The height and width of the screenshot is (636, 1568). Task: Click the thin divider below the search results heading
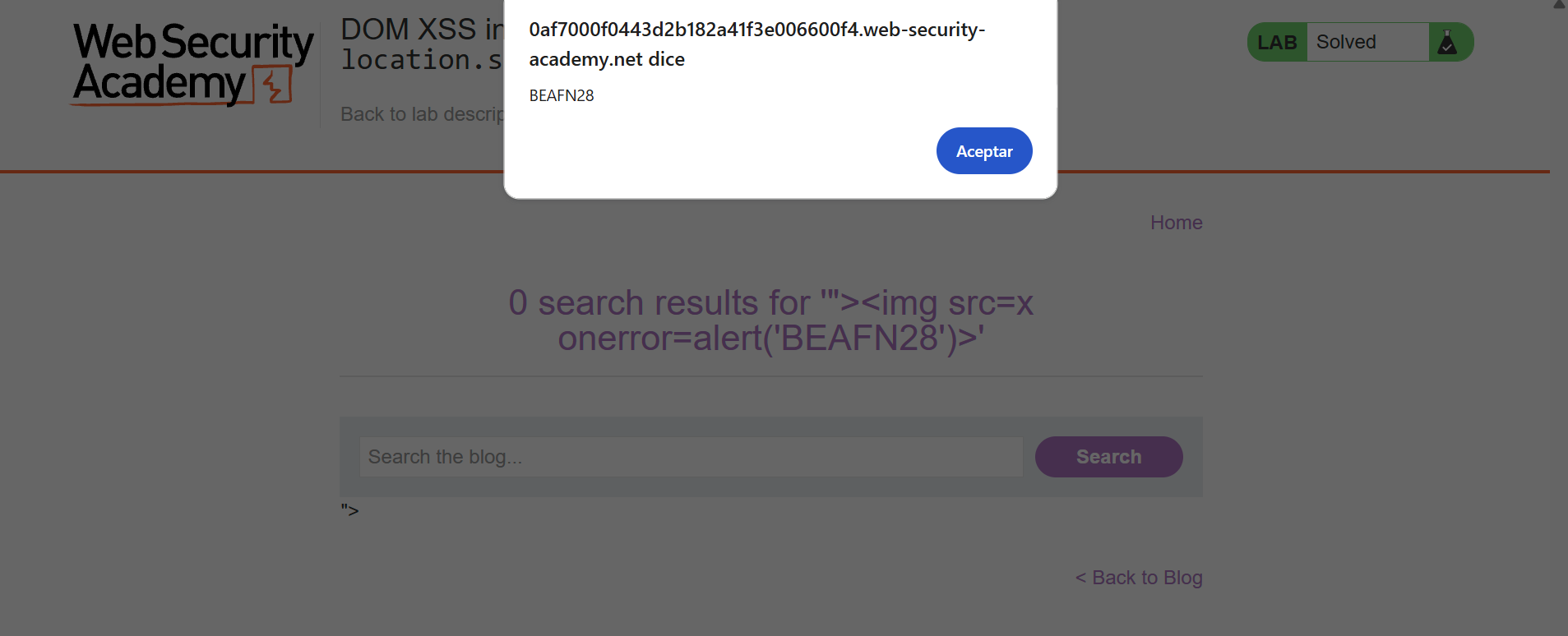(x=770, y=376)
